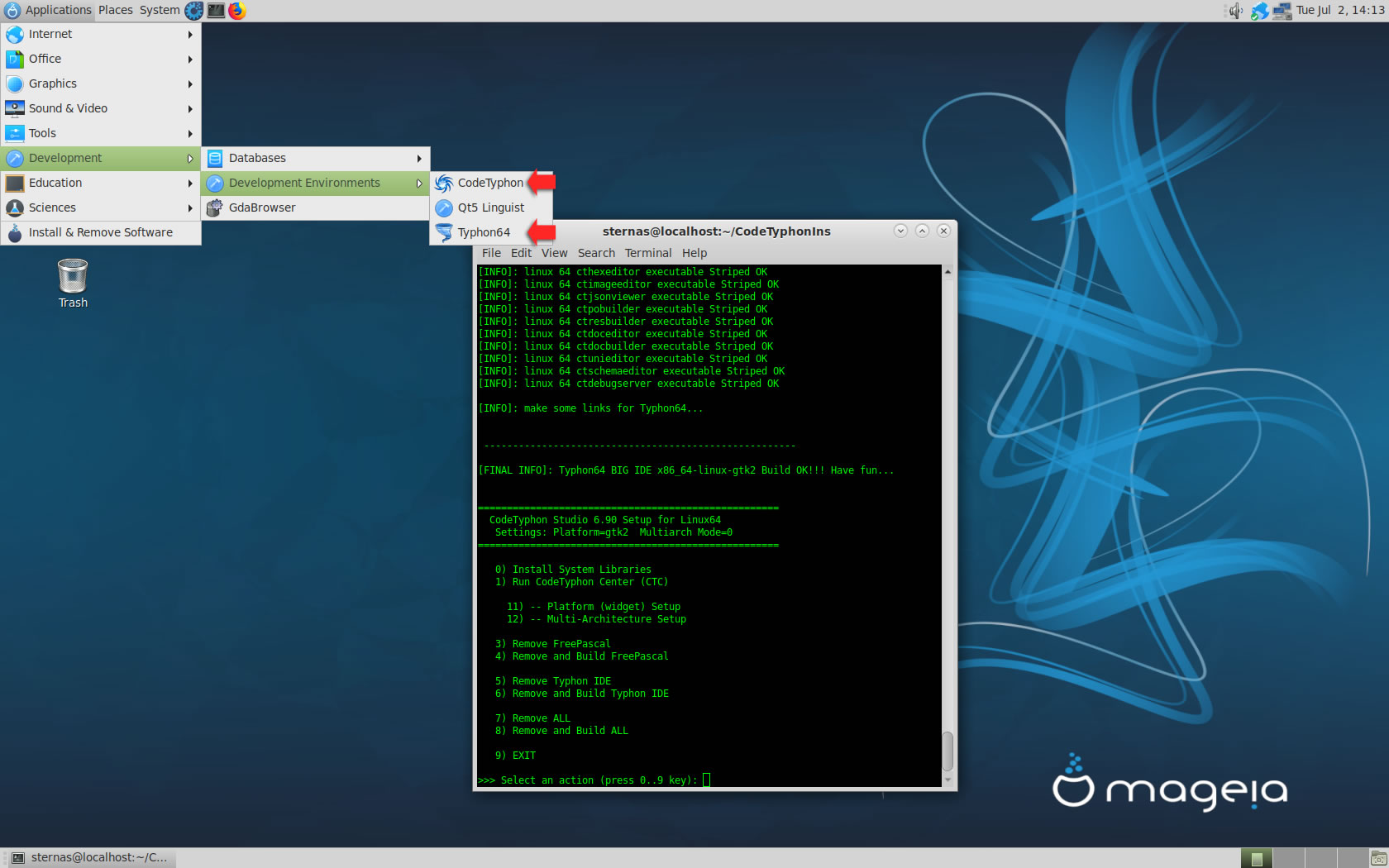1389x868 pixels.
Task: Expand the Sound & Video submenu arrow
Action: 190,108
